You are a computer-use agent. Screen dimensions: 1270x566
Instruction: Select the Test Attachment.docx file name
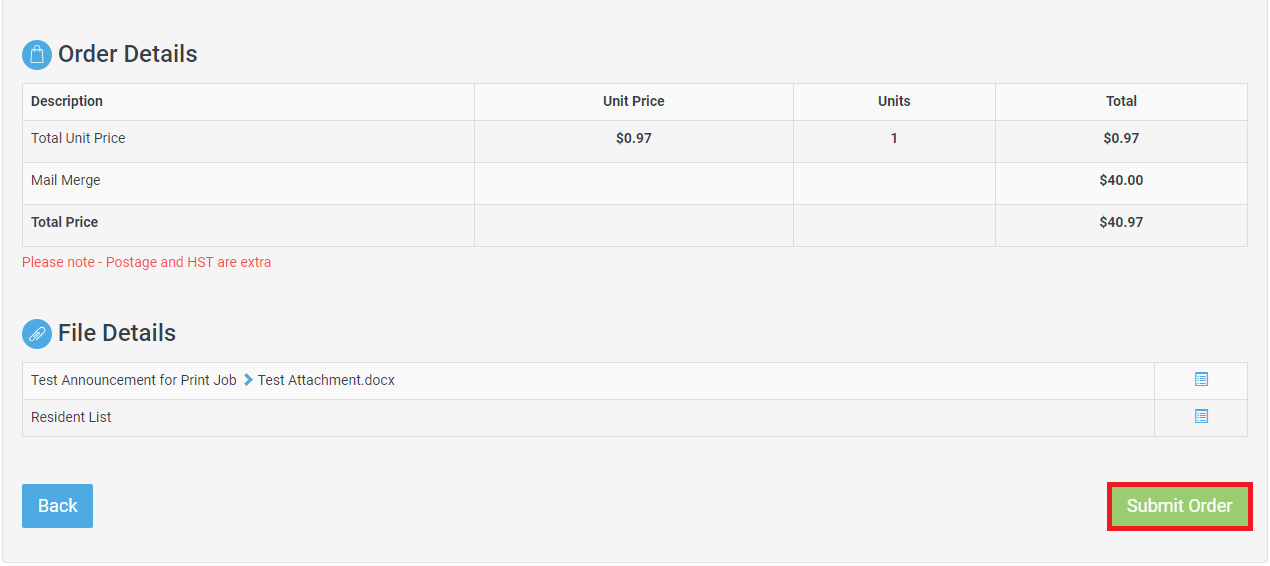[x=326, y=380]
